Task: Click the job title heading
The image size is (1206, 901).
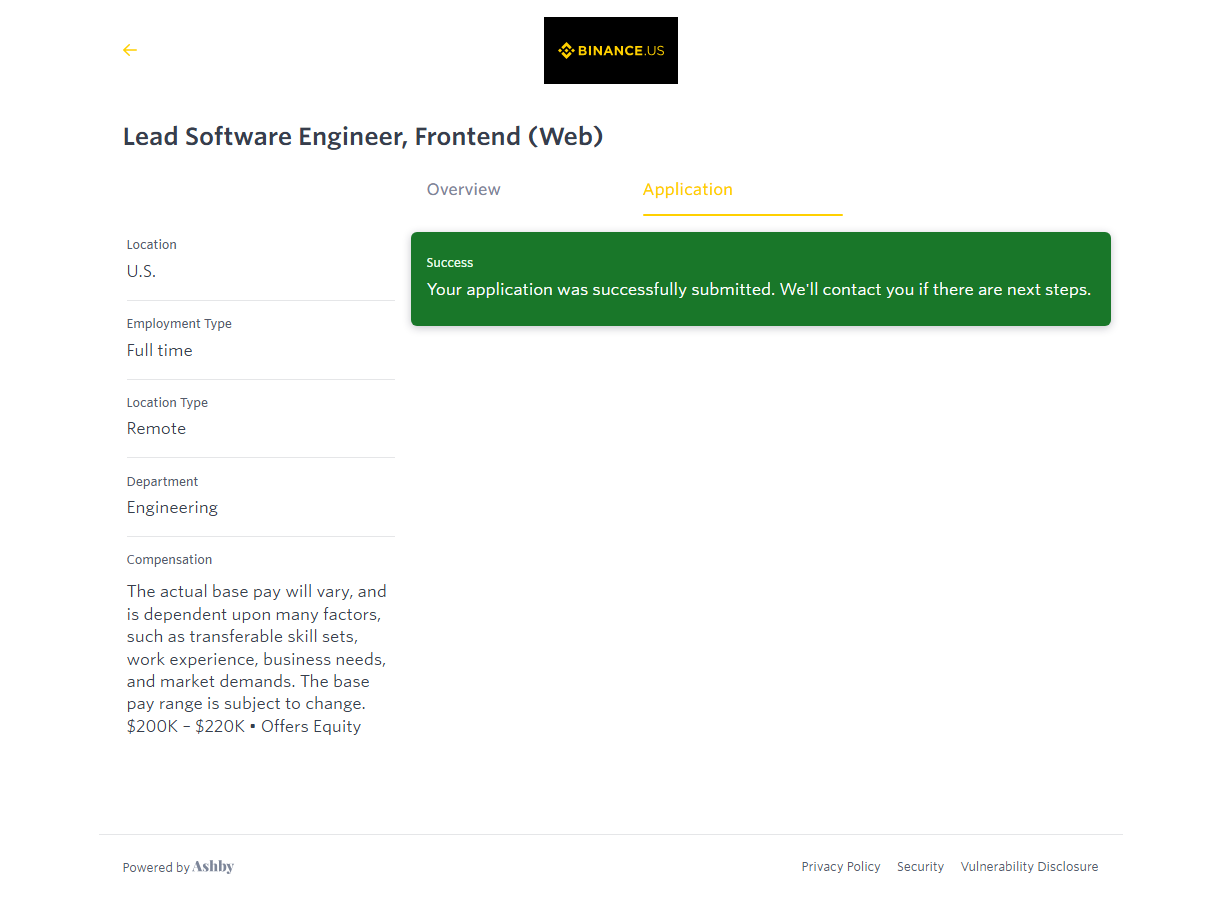Action: coord(363,137)
